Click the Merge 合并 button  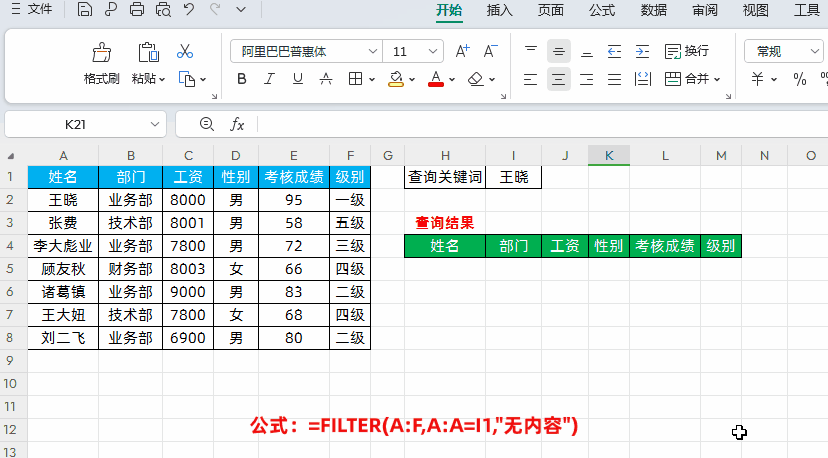point(686,79)
